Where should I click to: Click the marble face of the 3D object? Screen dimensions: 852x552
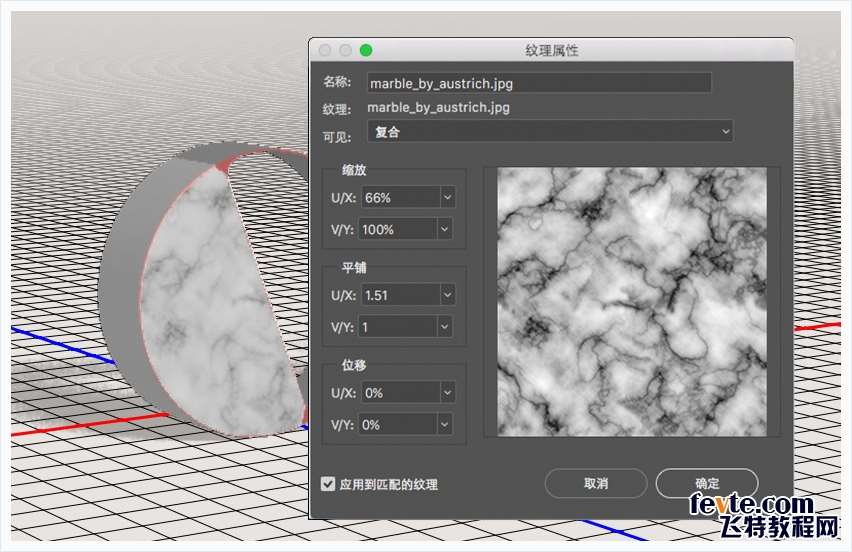[217, 304]
